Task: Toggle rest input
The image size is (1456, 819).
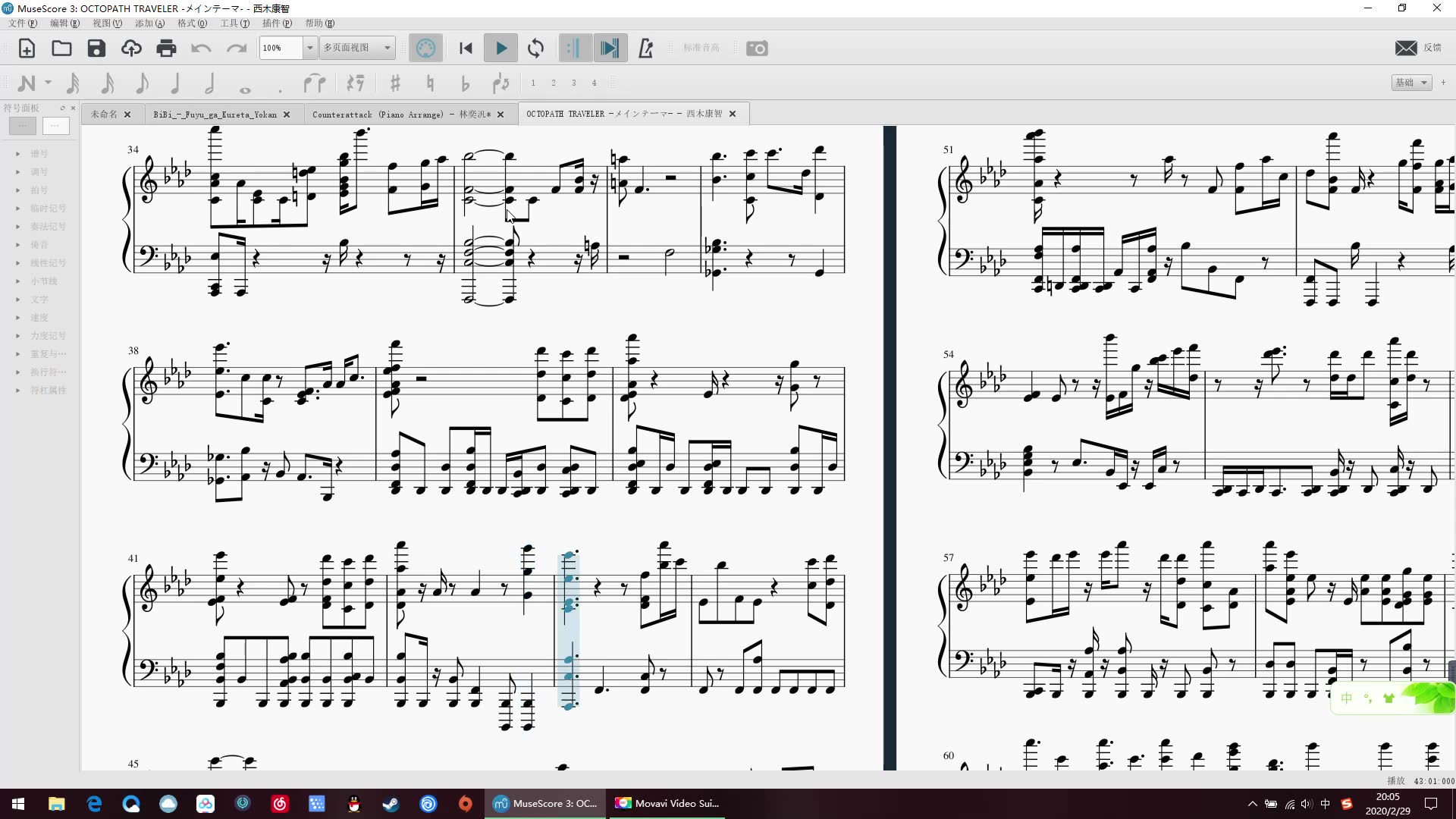Action: pos(355,83)
